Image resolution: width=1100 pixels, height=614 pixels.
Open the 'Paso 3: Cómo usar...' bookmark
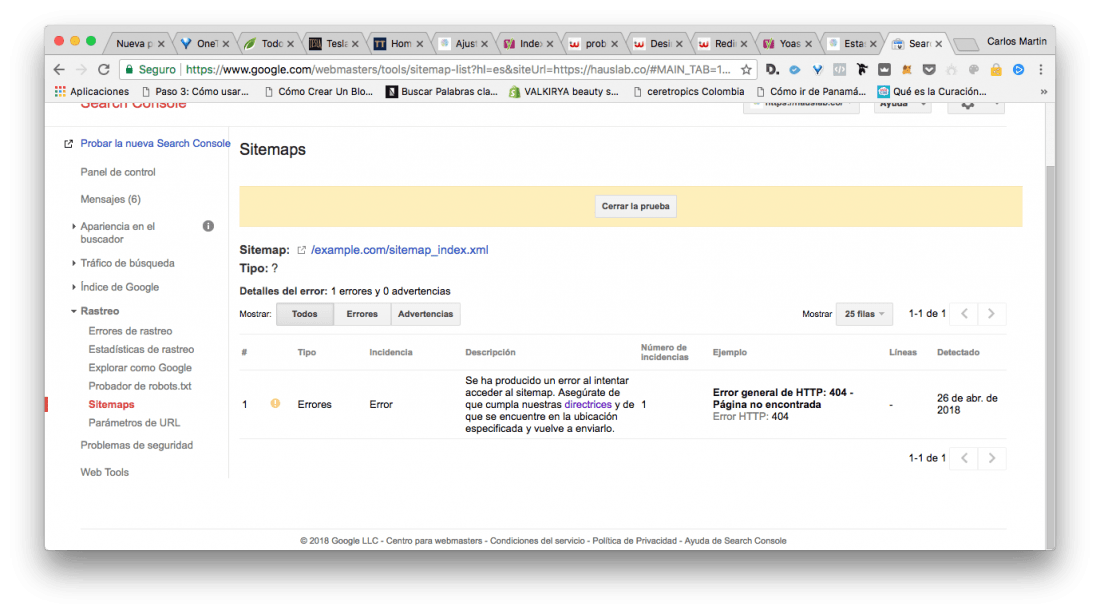[195, 91]
